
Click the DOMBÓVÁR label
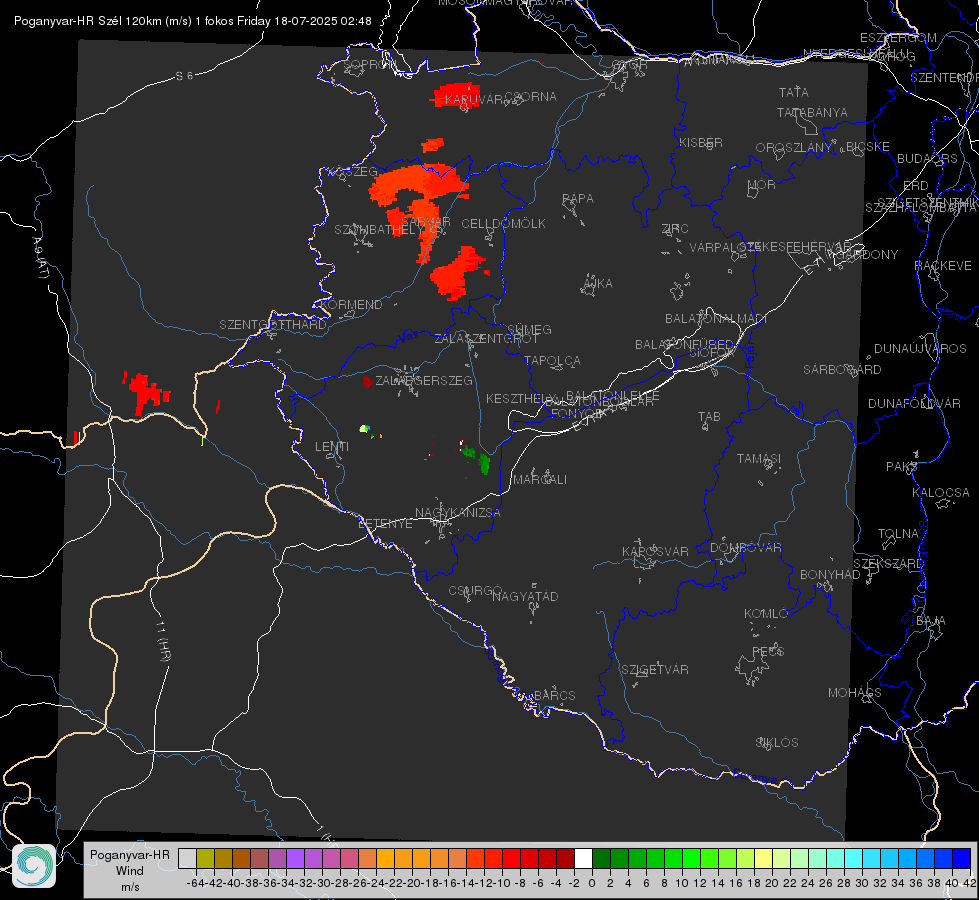[x=745, y=548]
